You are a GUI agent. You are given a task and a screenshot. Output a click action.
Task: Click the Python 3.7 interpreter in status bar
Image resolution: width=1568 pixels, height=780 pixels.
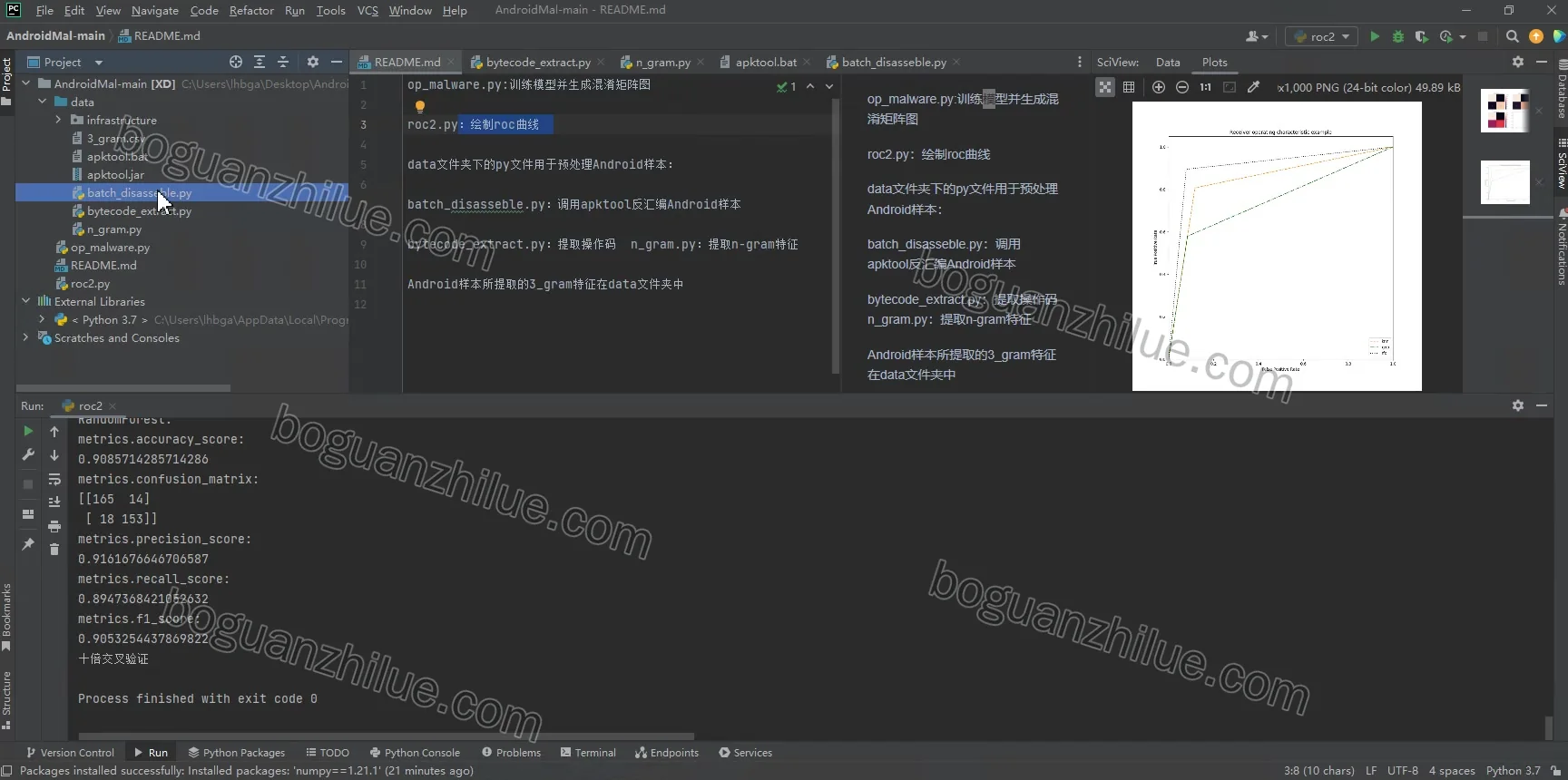pyautogui.click(x=1513, y=770)
